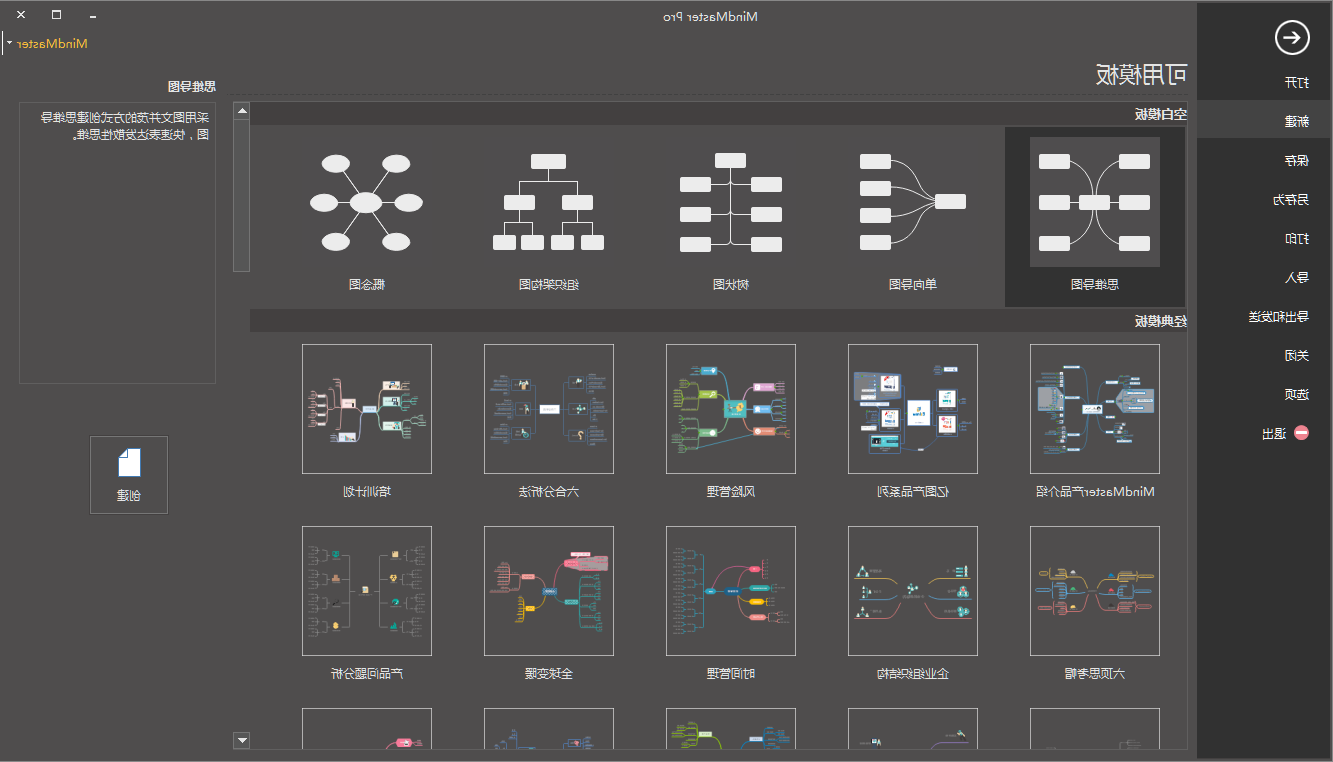Click the template list scroll-down arrow
Viewport: 1333px width, 762px height.
pos(241,740)
